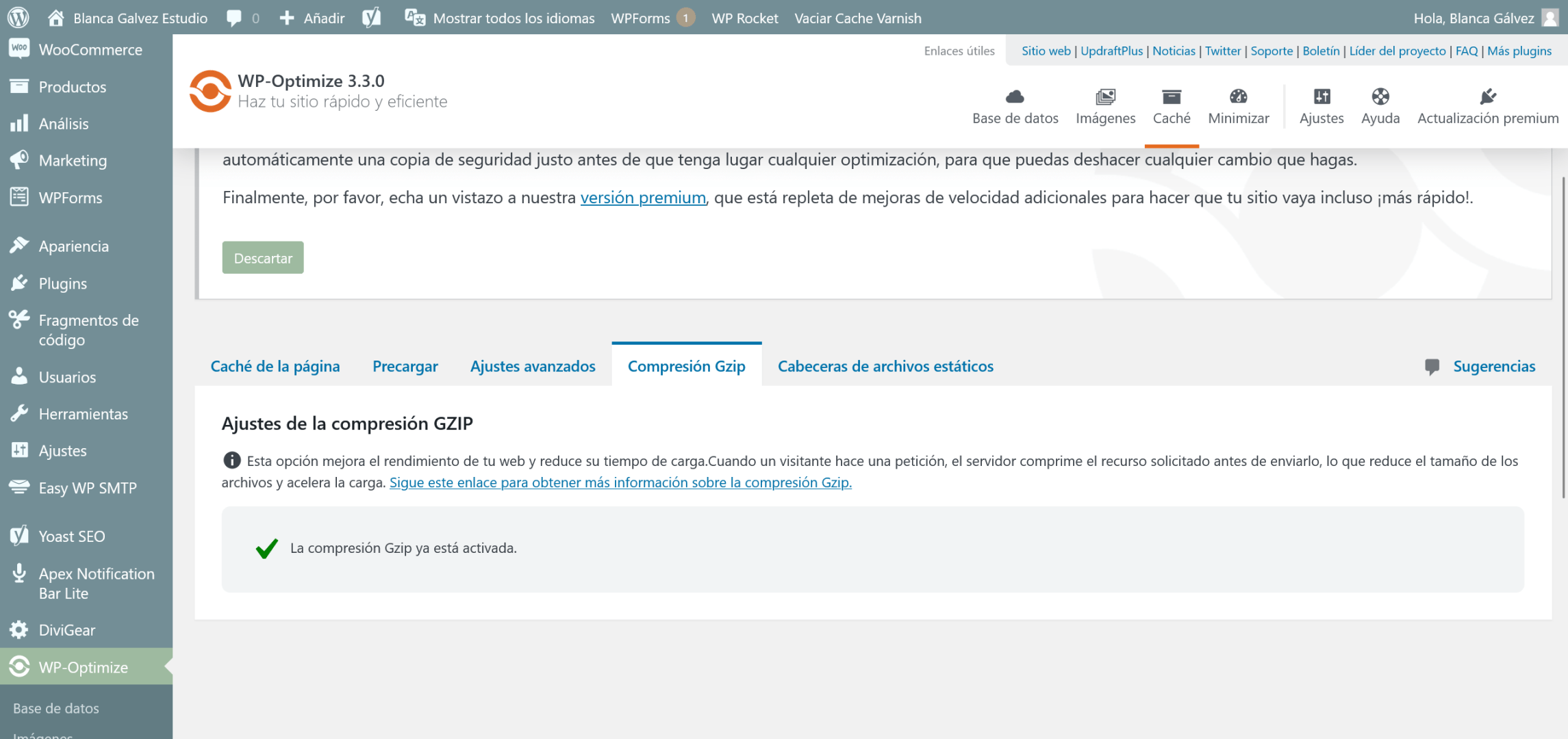Open the Más plugins link
The width and height of the screenshot is (1568, 739).
click(1519, 51)
